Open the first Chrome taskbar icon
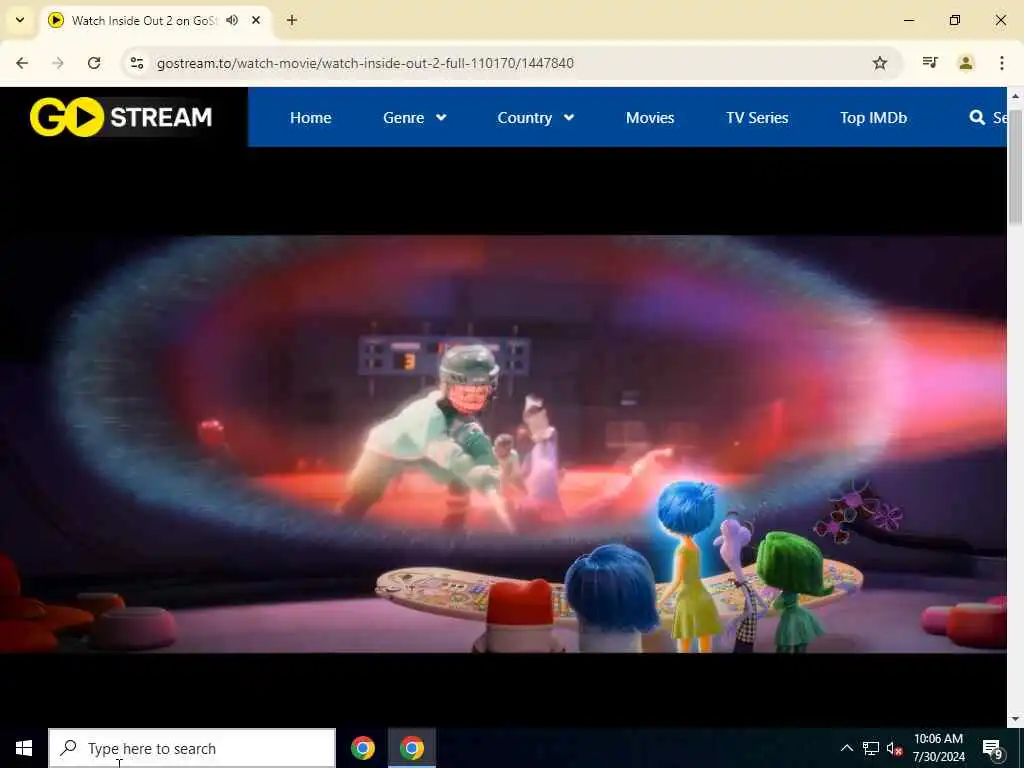The height and width of the screenshot is (768, 1024). pyautogui.click(x=362, y=748)
